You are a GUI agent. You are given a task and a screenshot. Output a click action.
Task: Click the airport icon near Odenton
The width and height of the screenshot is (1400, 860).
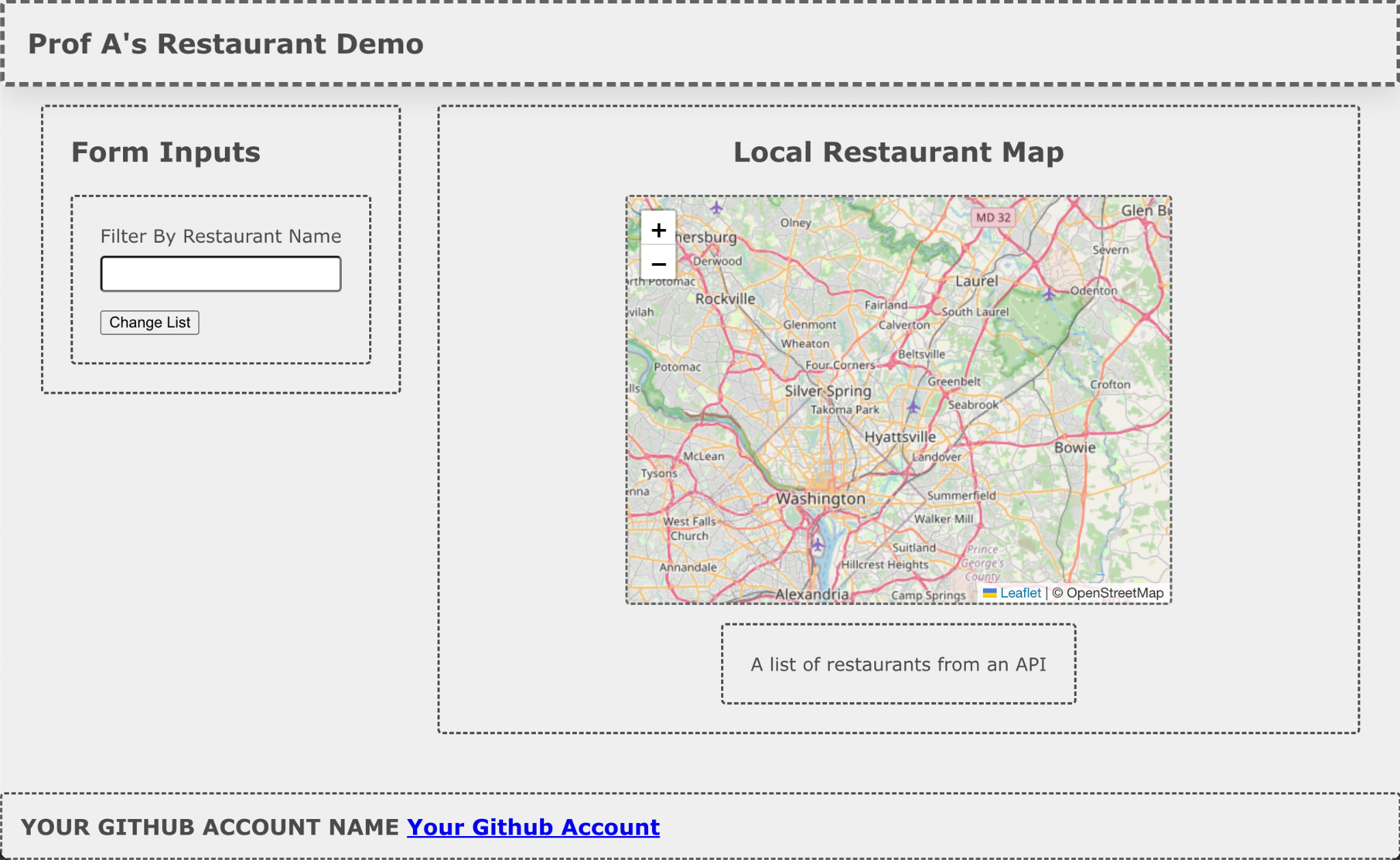coord(1049,294)
